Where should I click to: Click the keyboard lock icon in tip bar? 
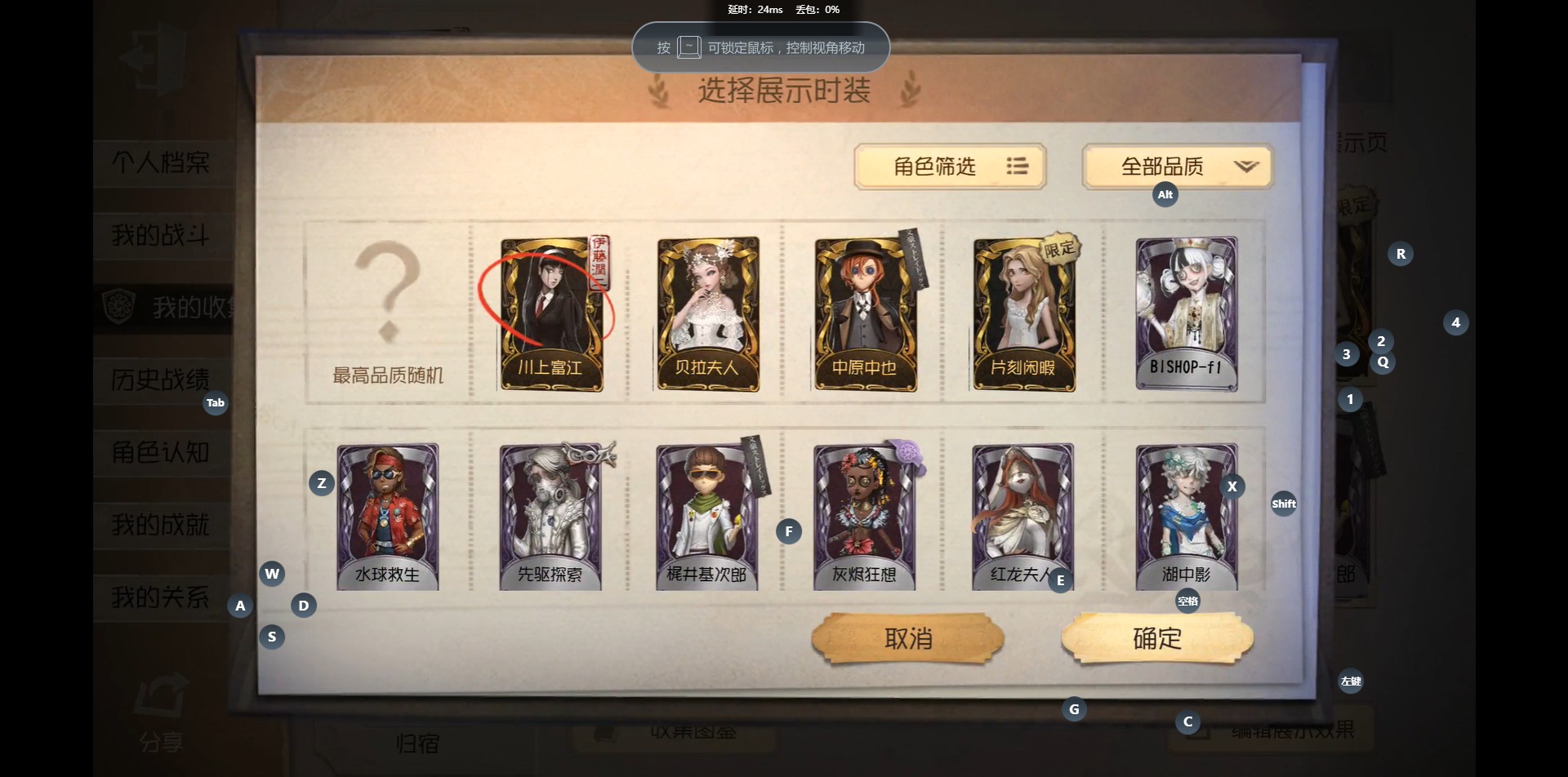click(x=689, y=47)
